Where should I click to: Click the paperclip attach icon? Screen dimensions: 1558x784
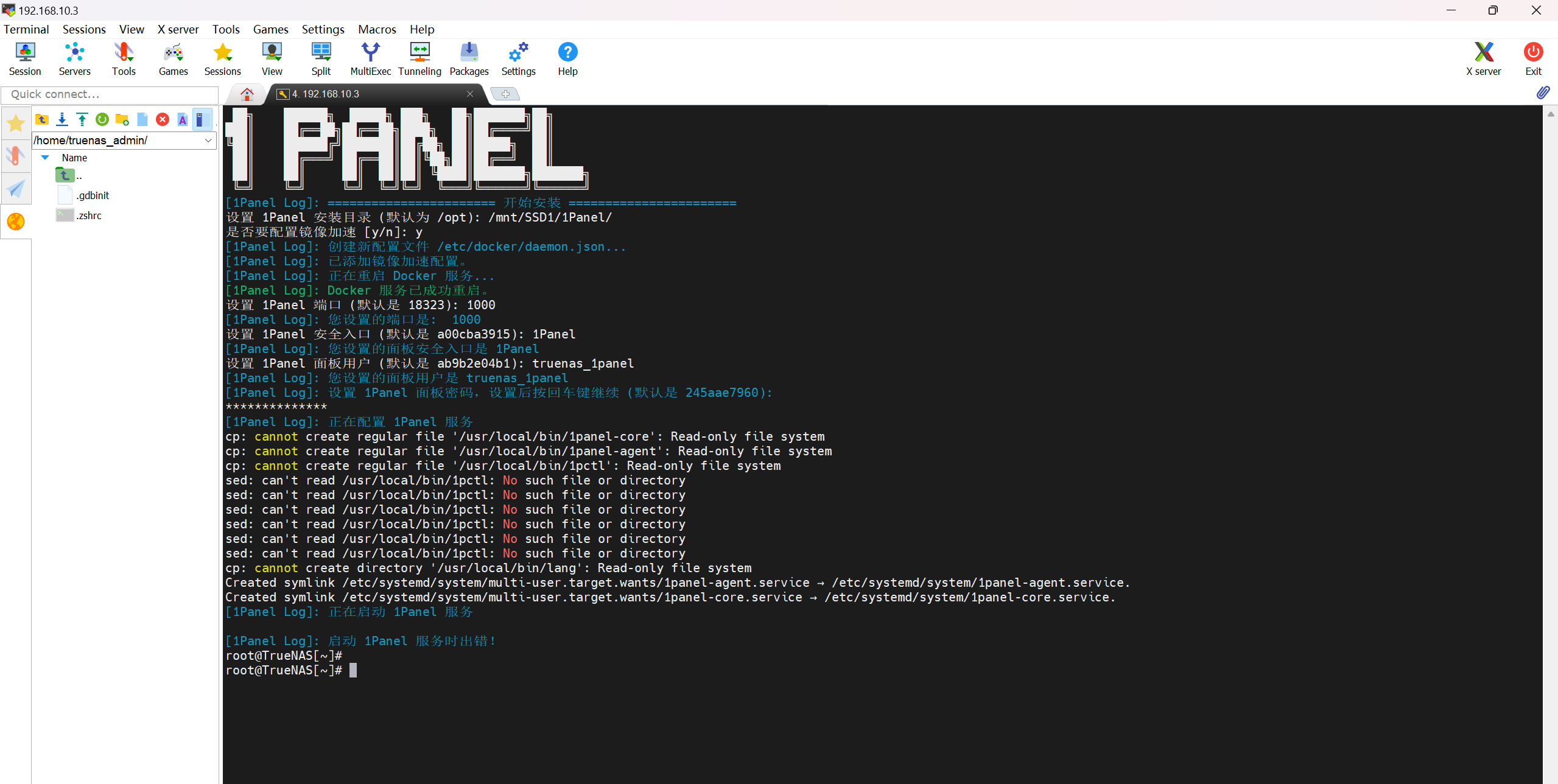(1543, 93)
